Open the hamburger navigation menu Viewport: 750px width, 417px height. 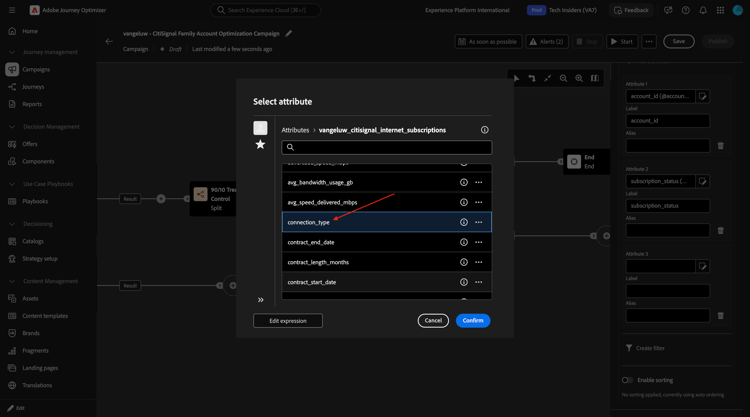click(x=12, y=10)
